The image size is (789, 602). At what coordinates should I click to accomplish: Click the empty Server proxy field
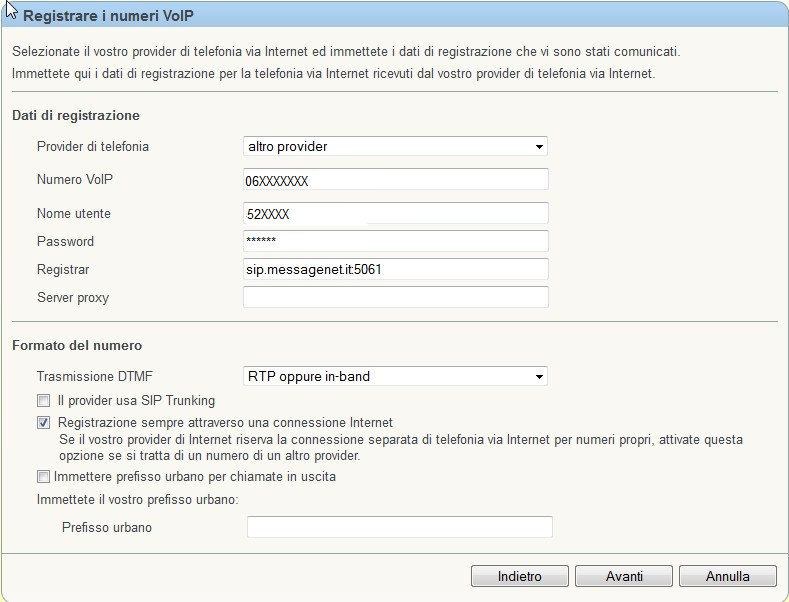pos(396,297)
